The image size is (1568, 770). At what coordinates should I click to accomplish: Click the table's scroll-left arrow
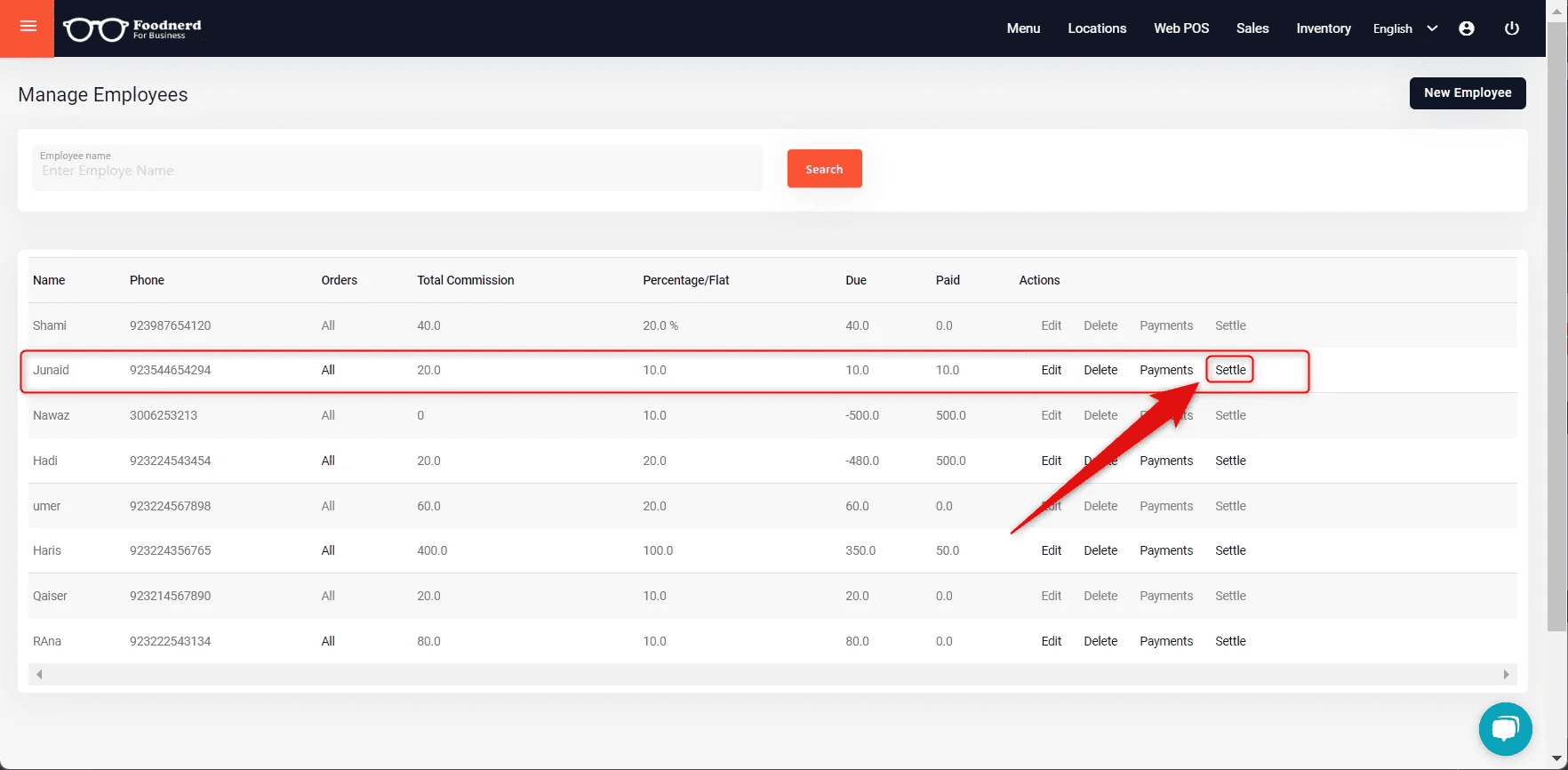pos(39,674)
